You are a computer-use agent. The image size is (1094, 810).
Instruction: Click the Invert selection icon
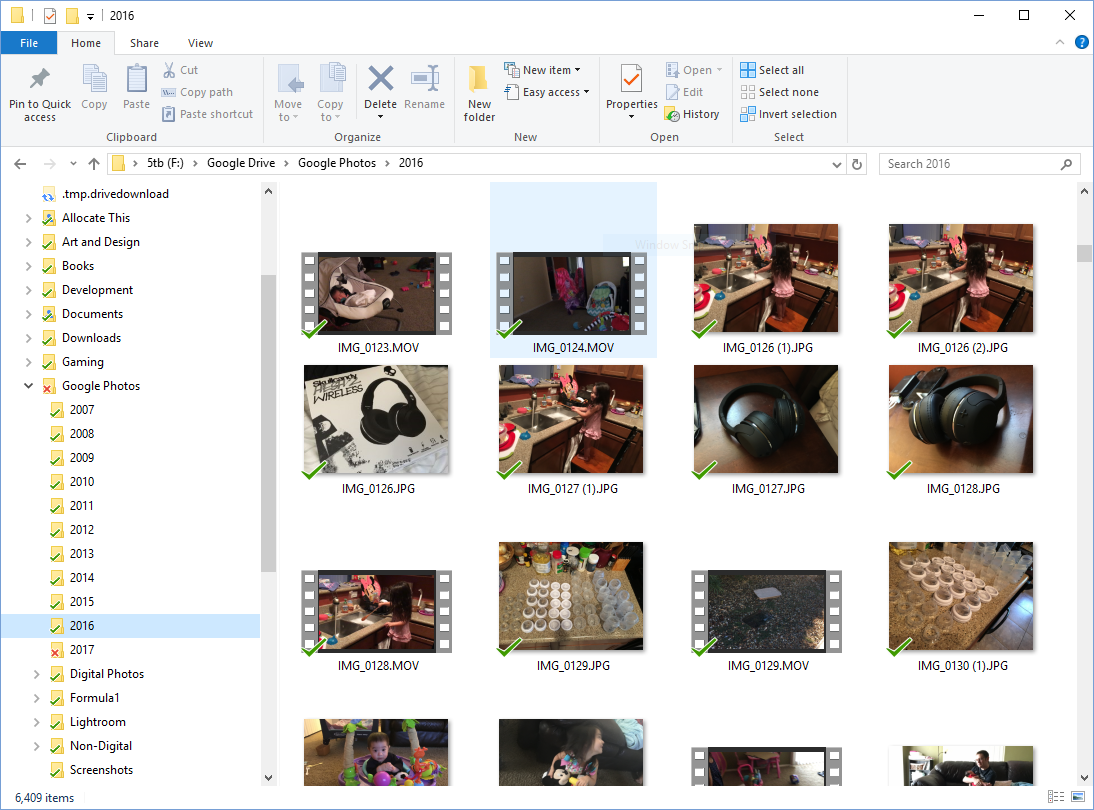click(x=747, y=114)
